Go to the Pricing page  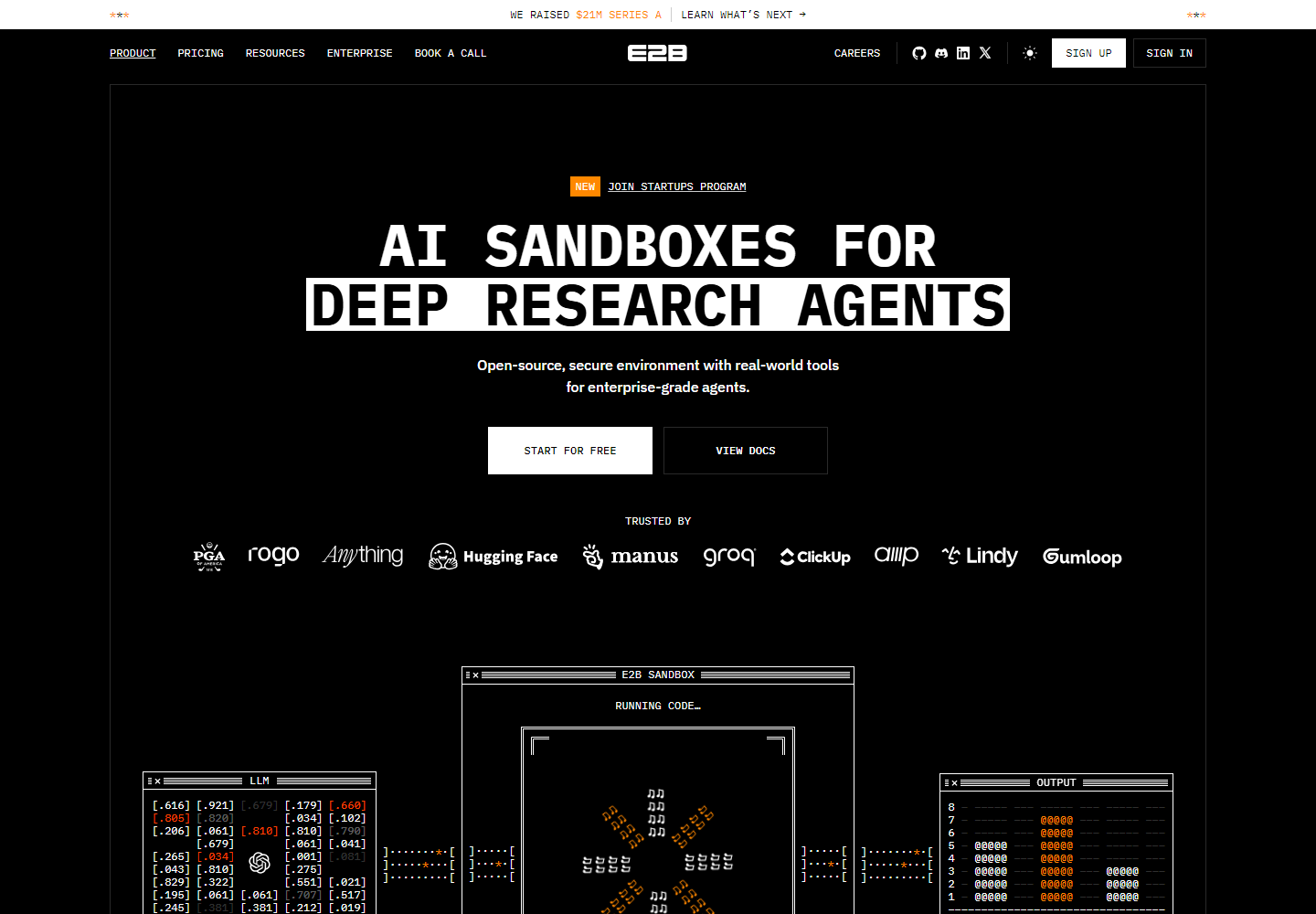pos(201,53)
